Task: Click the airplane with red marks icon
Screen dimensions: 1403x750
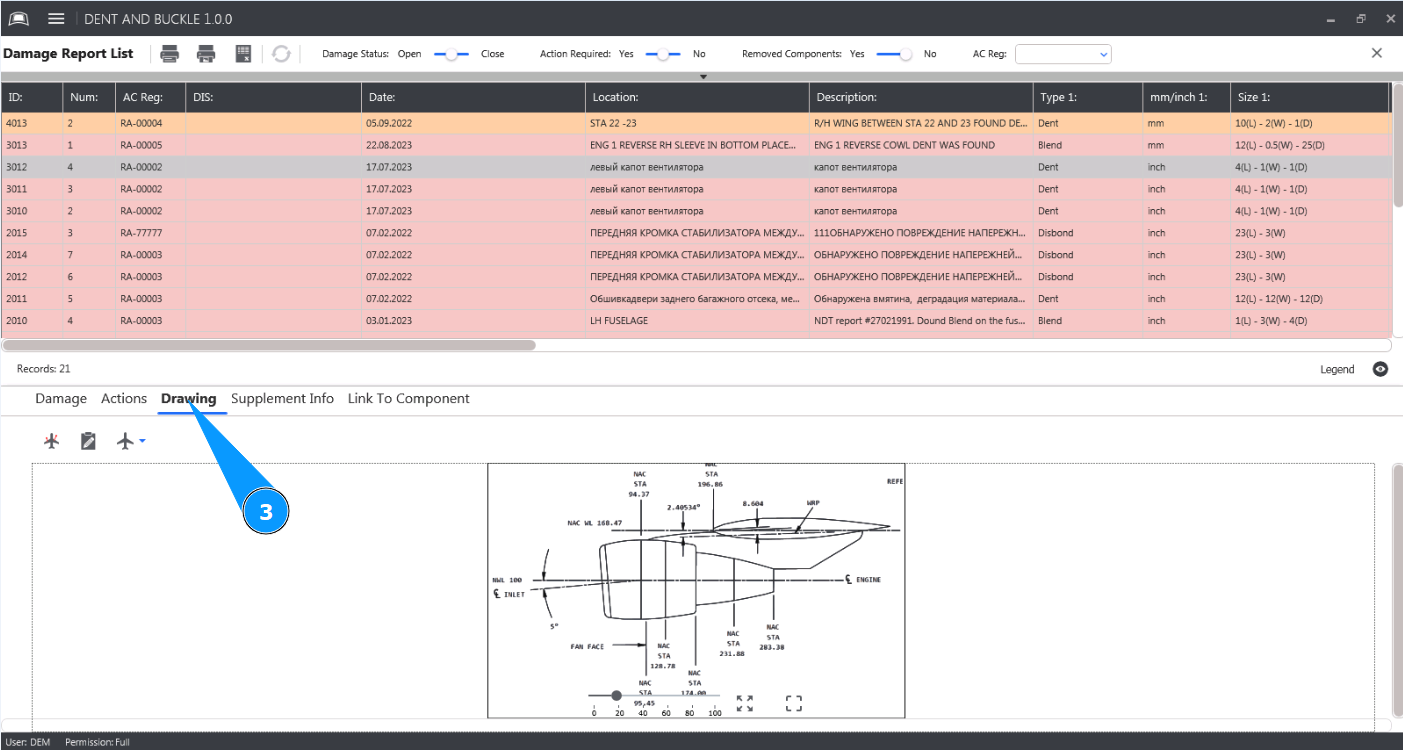Action: click(52, 441)
